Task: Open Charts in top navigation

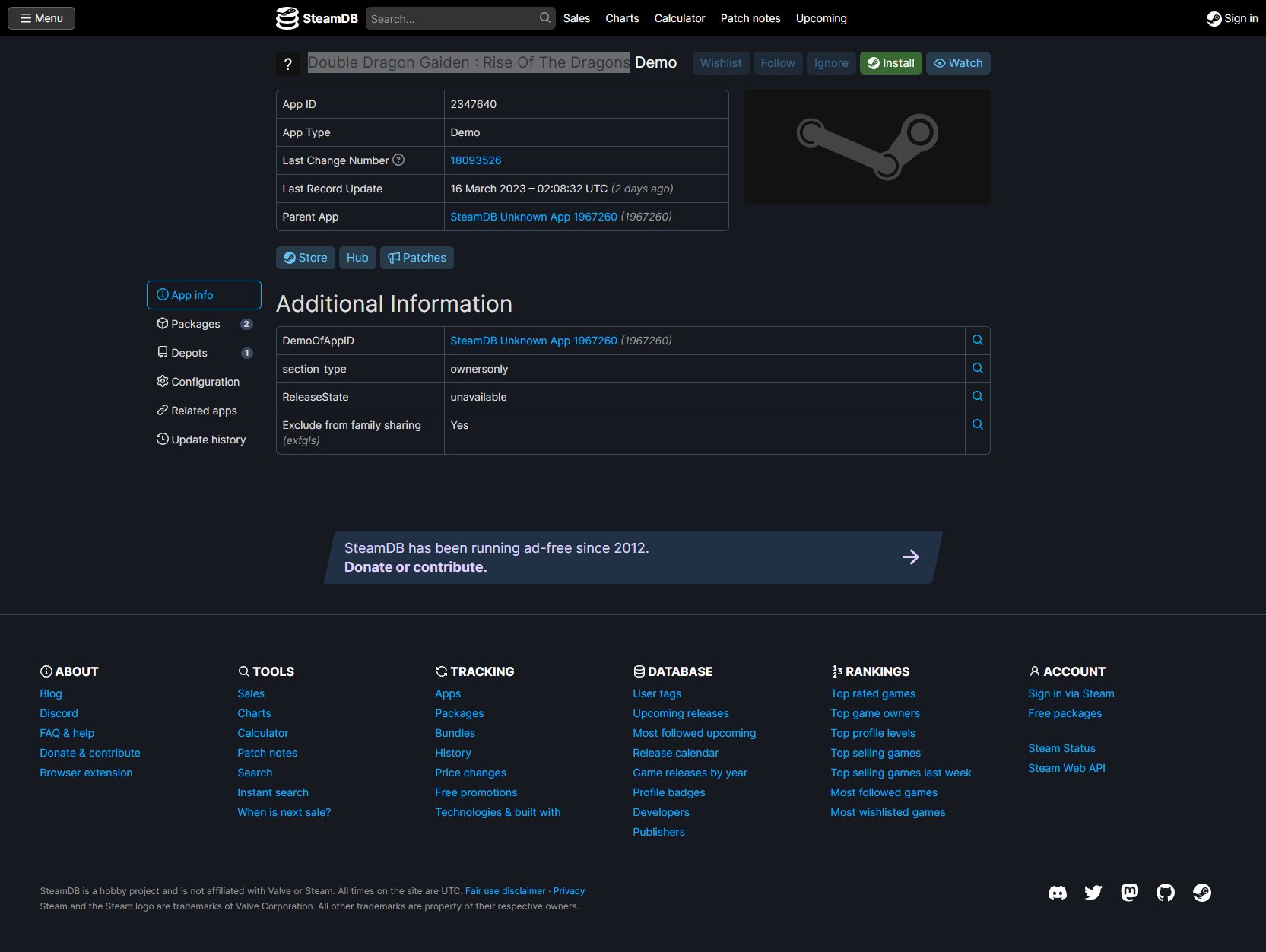Action: (x=622, y=18)
